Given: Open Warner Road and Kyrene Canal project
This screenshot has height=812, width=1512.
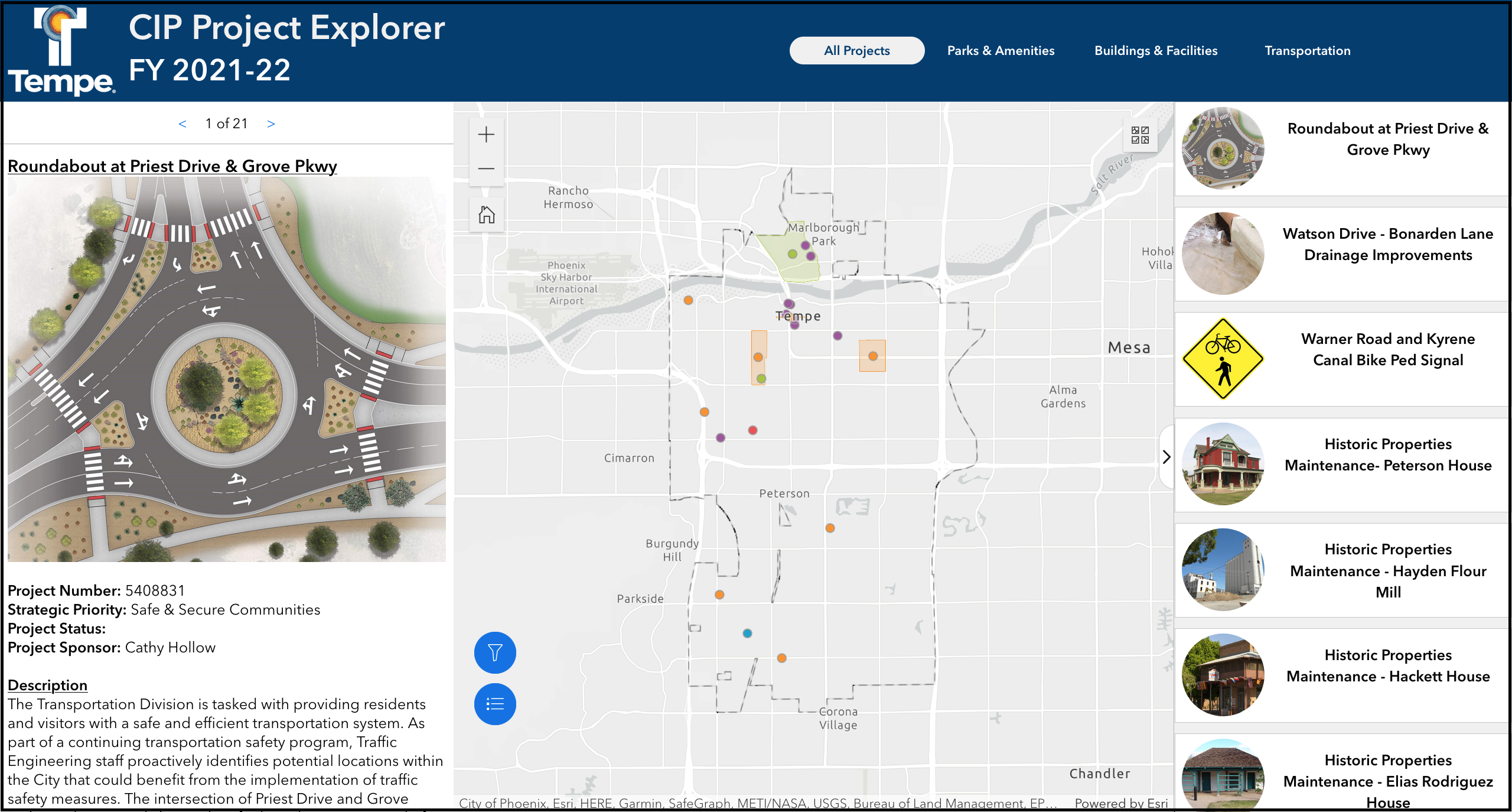Looking at the screenshot, I should [x=1387, y=350].
